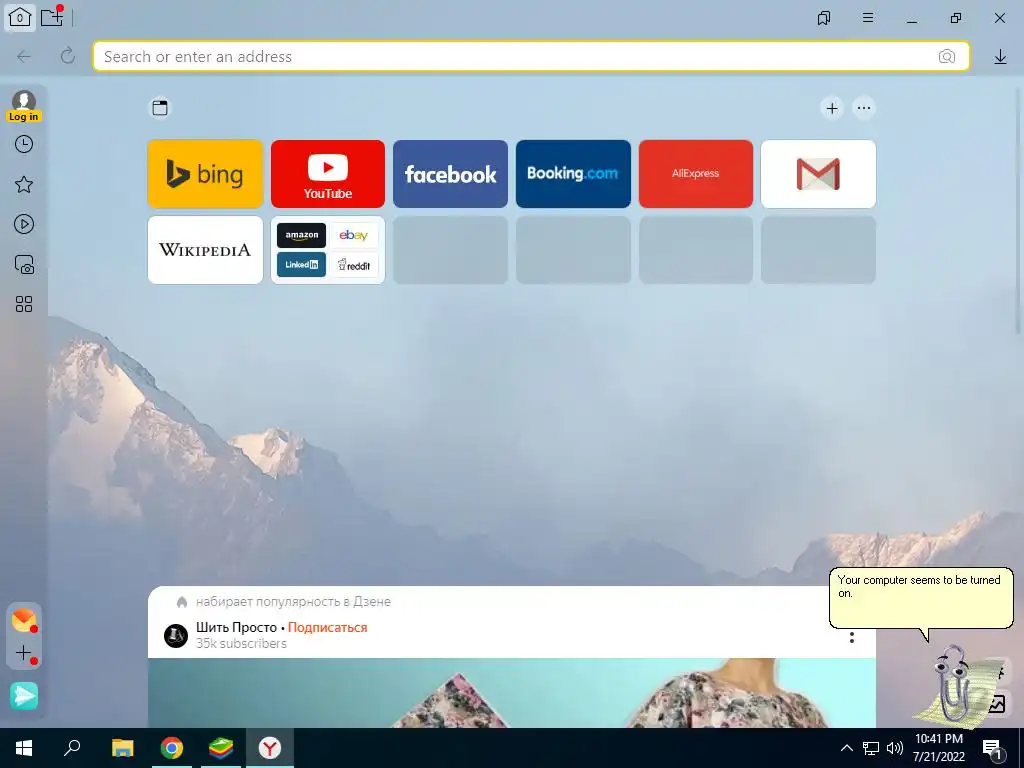Open the feed card three-dot menu
This screenshot has width=1024, height=768.
pos(852,637)
